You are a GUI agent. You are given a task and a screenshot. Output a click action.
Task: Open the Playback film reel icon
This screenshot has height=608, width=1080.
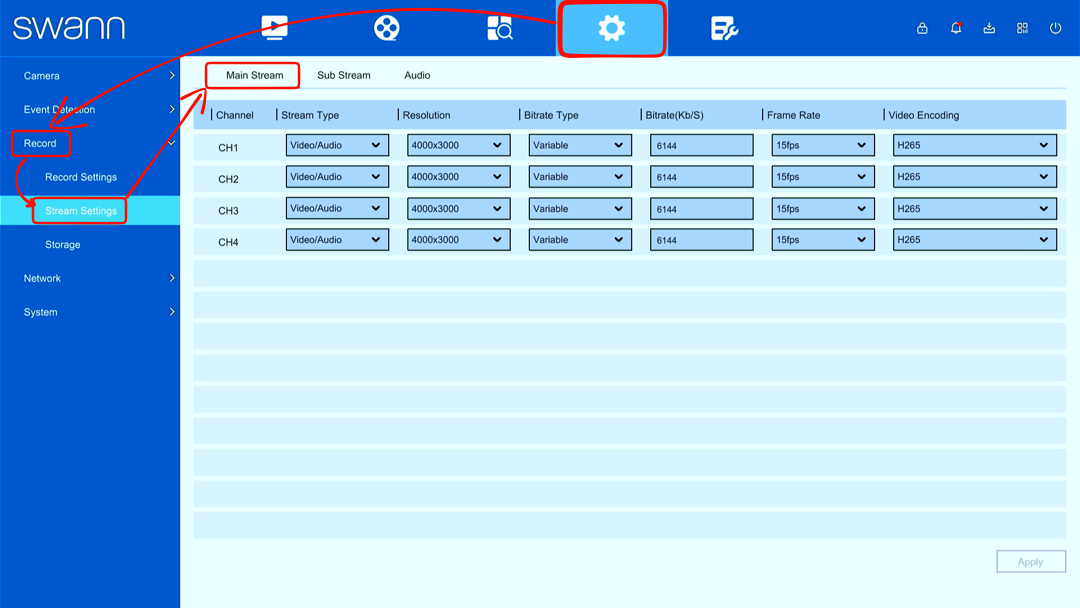pos(386,28)
